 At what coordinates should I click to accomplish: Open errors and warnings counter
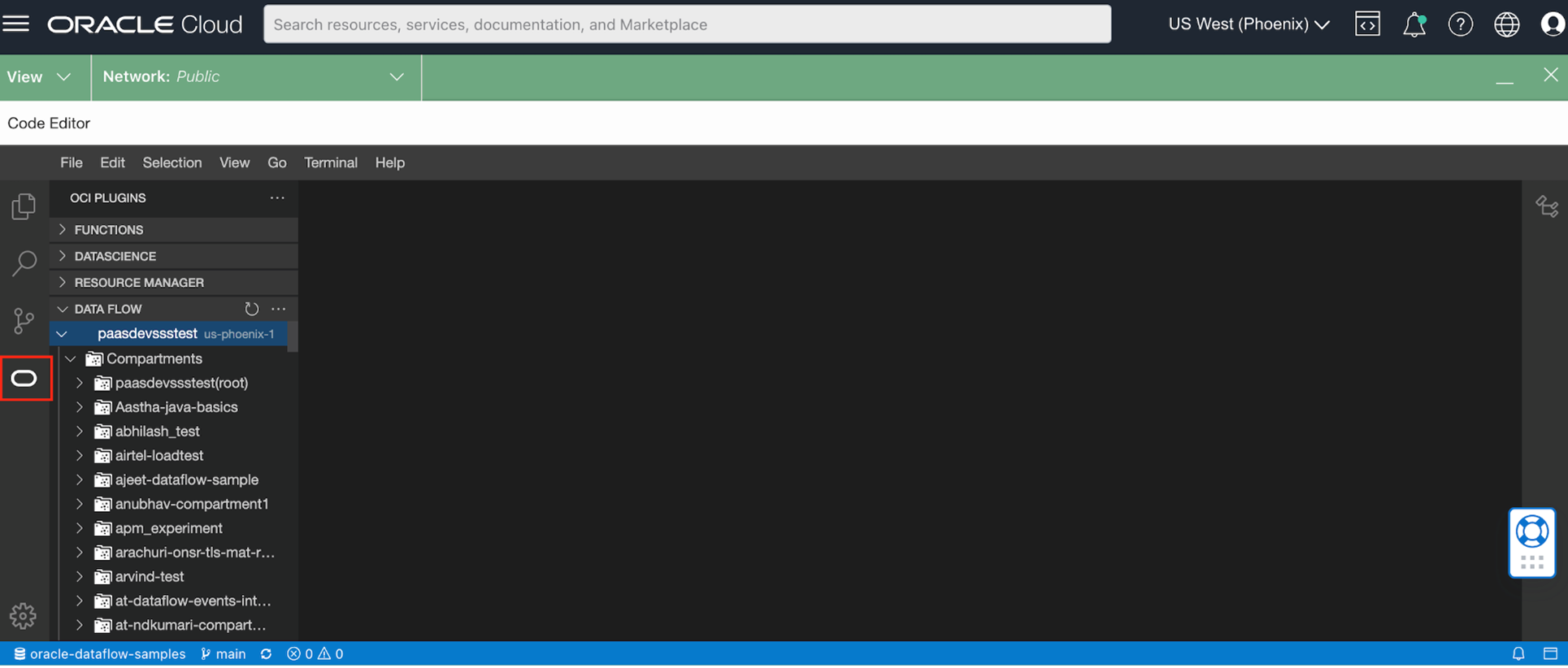click(x=315, y=654)
